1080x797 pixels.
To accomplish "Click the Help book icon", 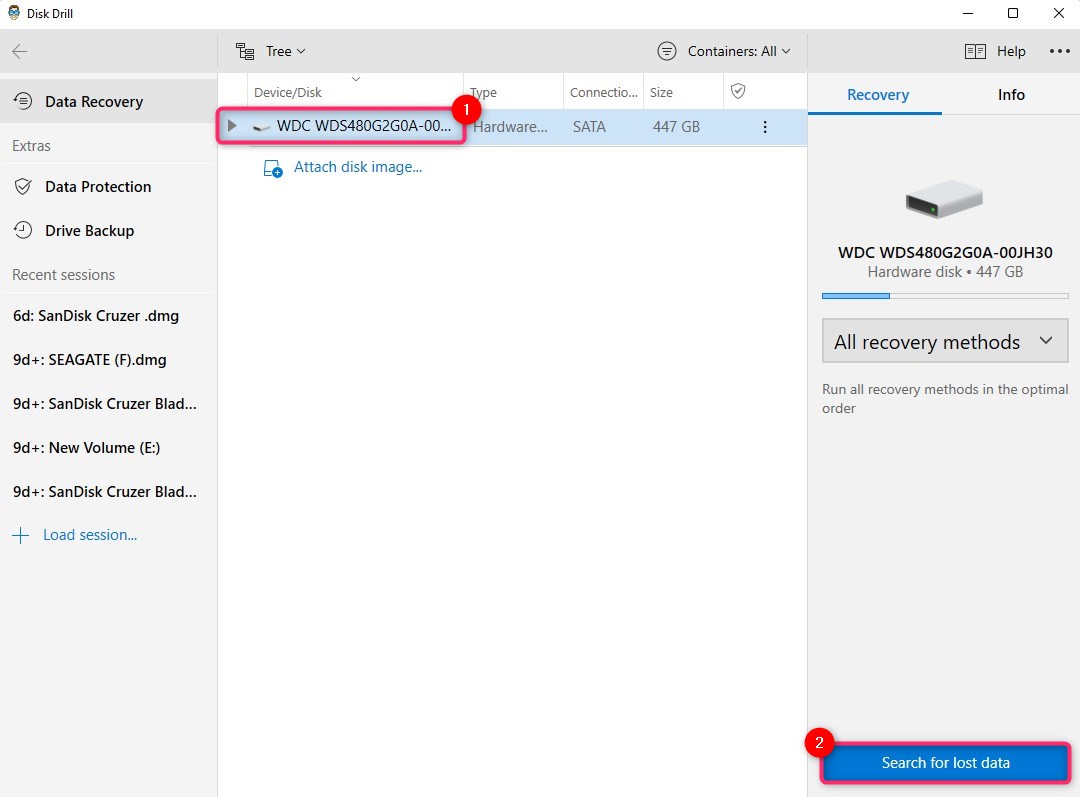I will 975,51.
